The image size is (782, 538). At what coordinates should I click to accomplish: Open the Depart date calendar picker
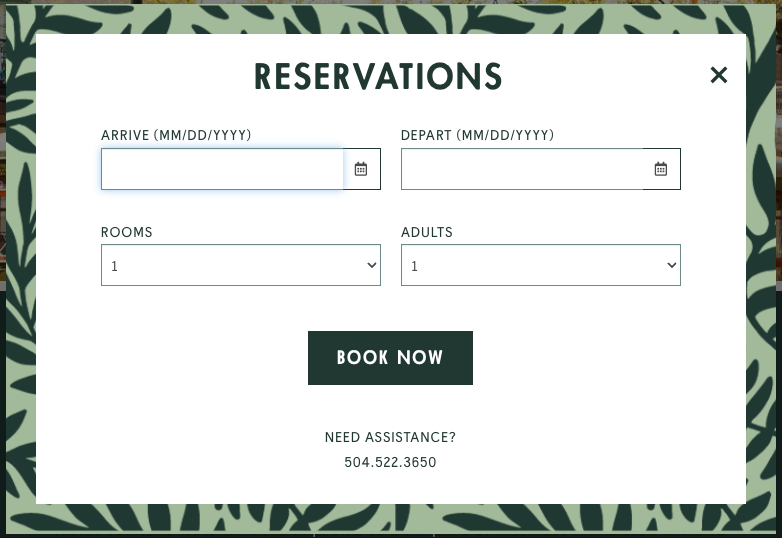[x=661, y=169]
